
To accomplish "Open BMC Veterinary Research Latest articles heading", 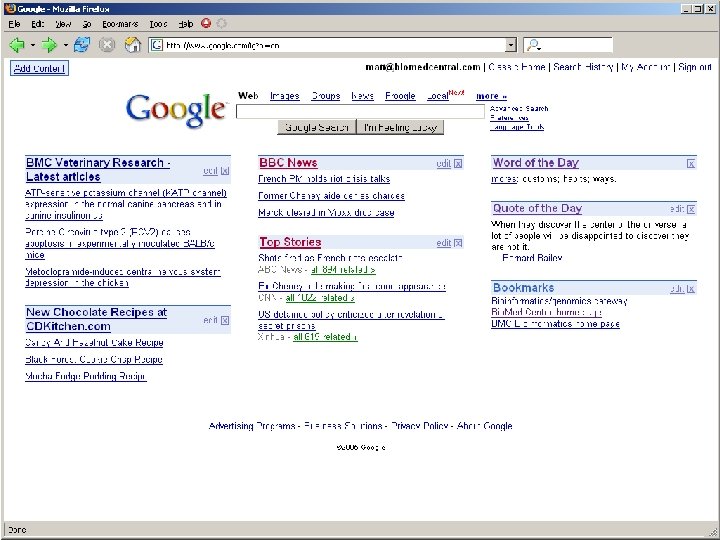I will (x=98, y=170).
